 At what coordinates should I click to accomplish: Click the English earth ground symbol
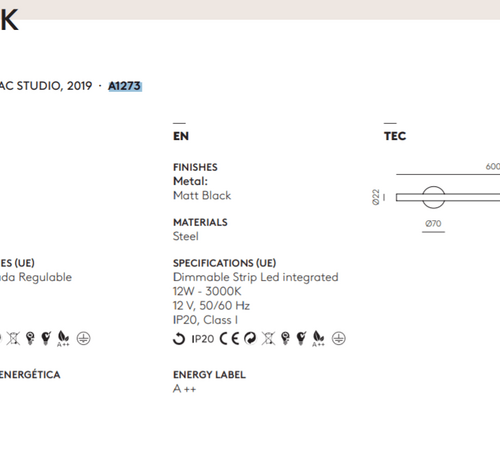click(339, 339)
